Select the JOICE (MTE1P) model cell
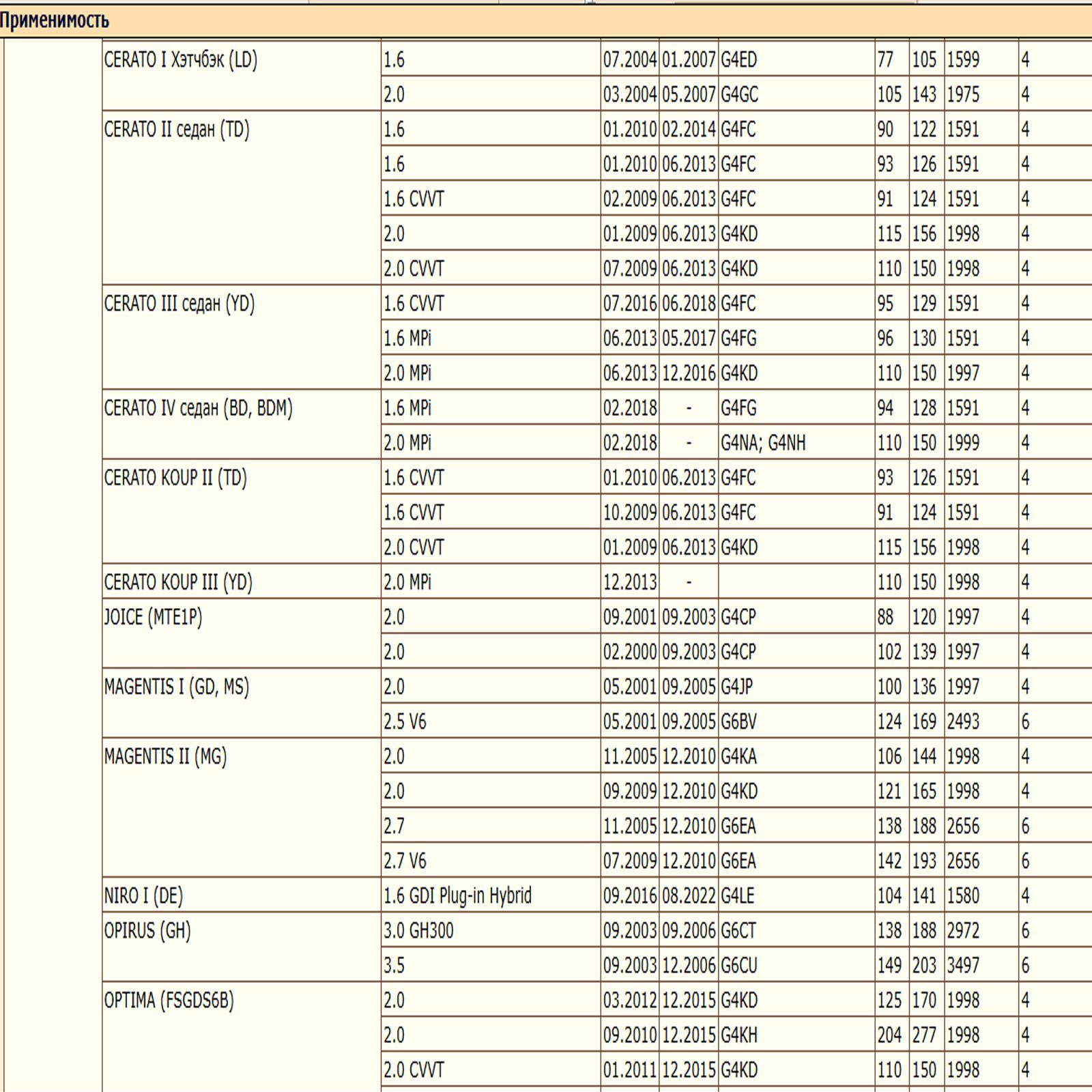 (x=153, y=617)
